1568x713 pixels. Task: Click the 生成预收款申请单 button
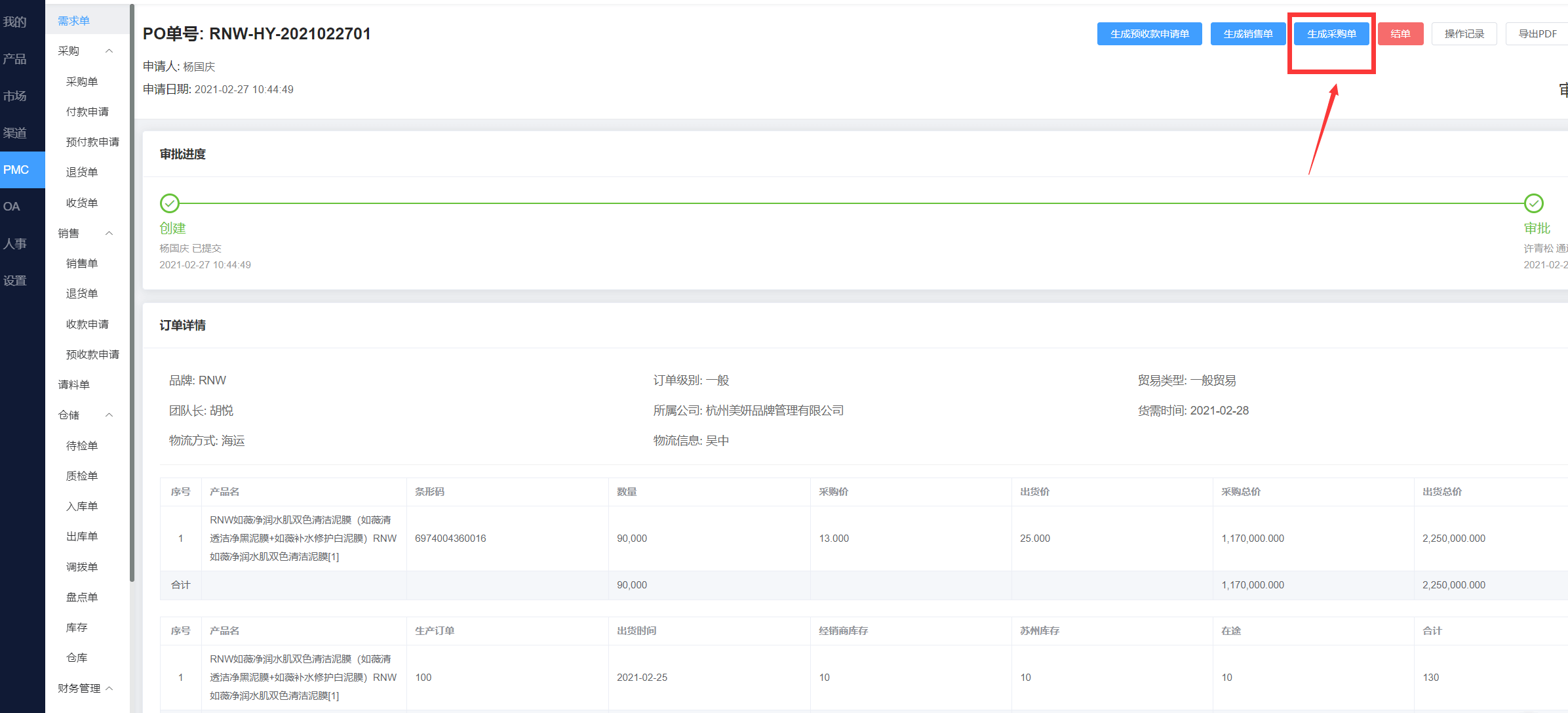point(1150,34)
